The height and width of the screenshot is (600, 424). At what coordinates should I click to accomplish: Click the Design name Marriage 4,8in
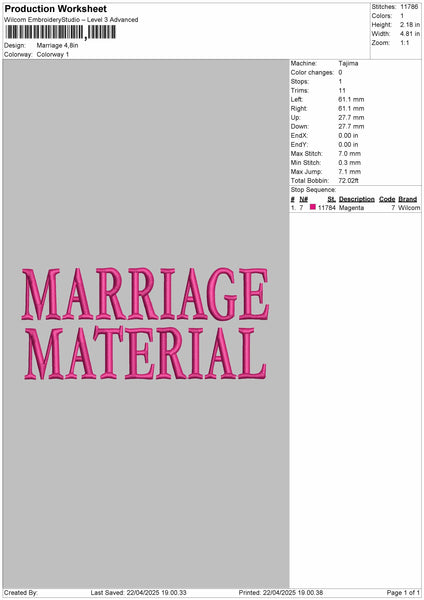pos(57,46)
